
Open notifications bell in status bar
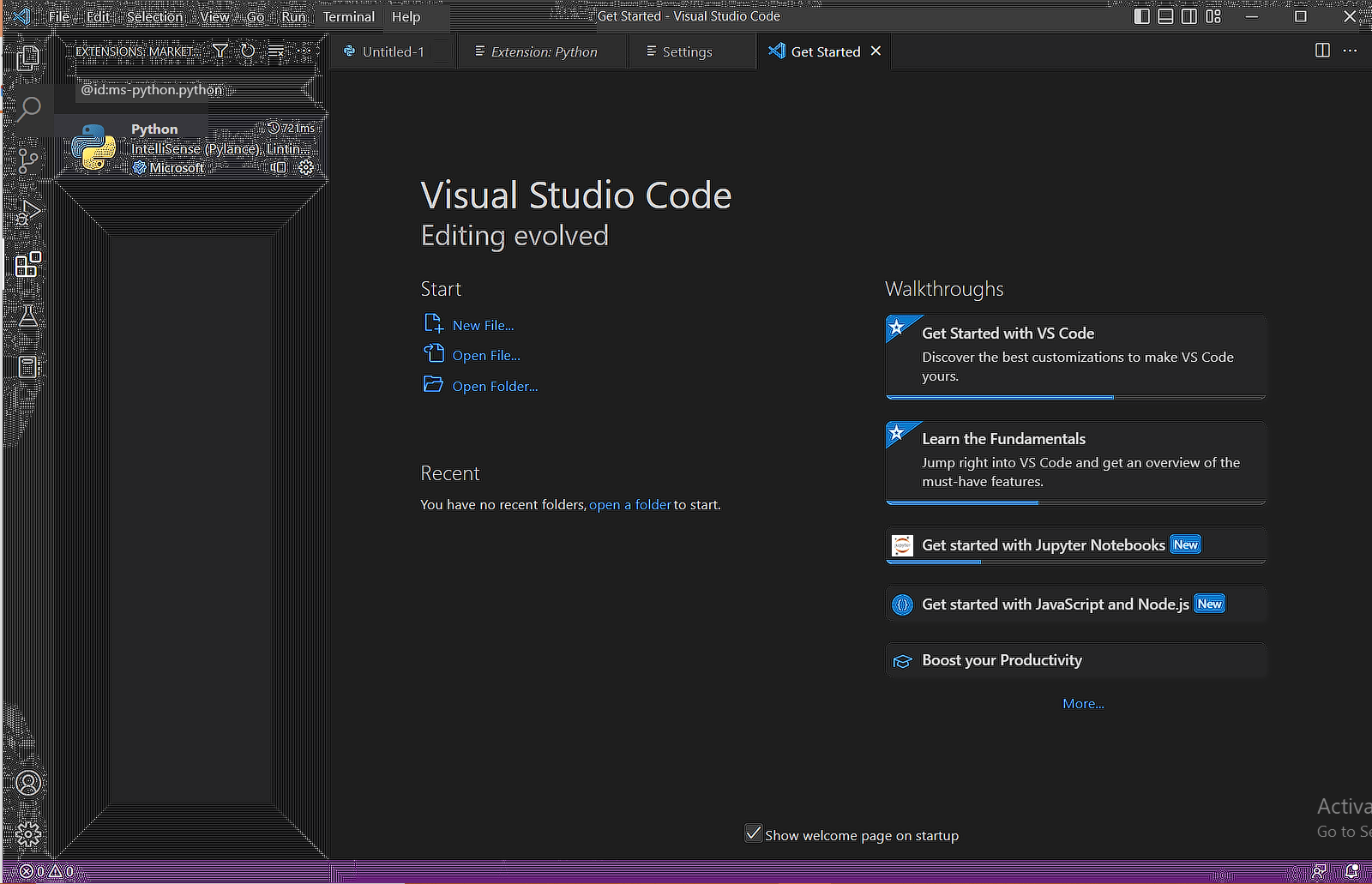coord(1352,872)
